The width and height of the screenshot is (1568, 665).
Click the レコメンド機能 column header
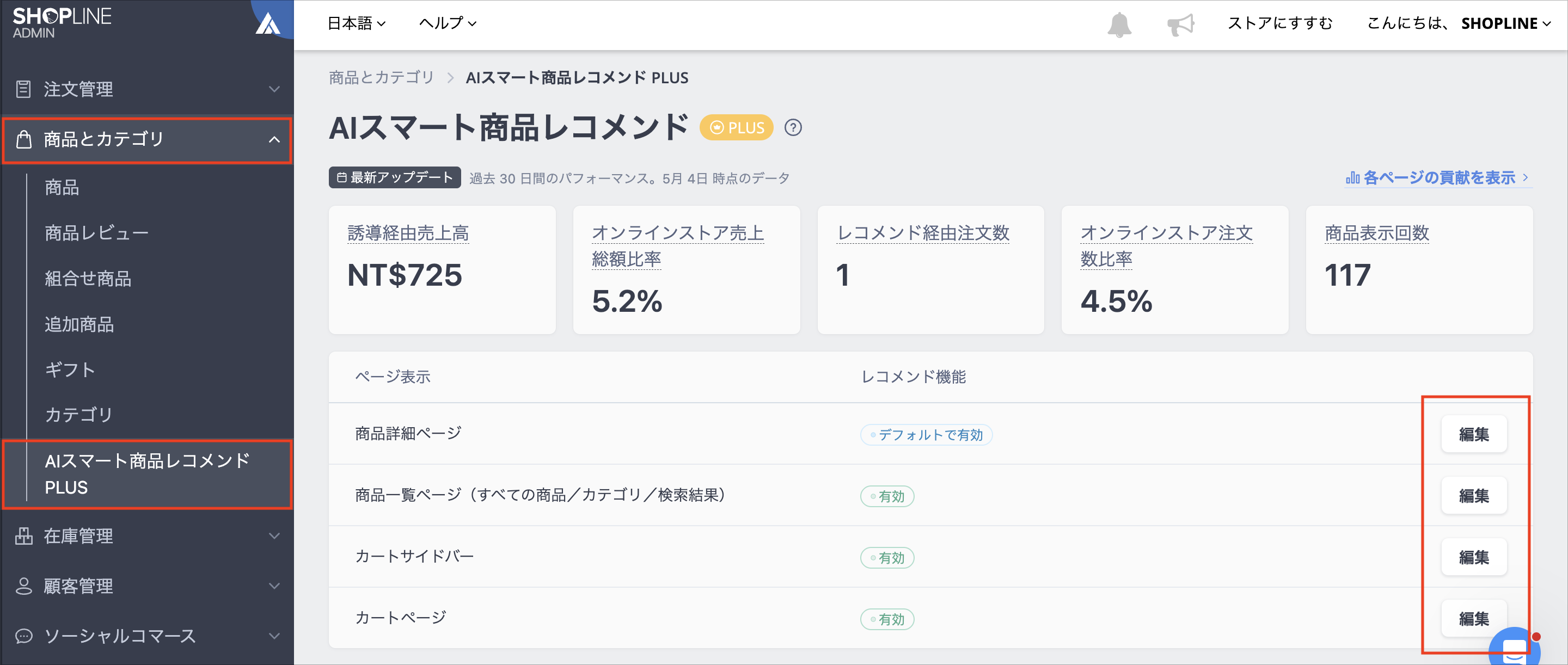914,377
